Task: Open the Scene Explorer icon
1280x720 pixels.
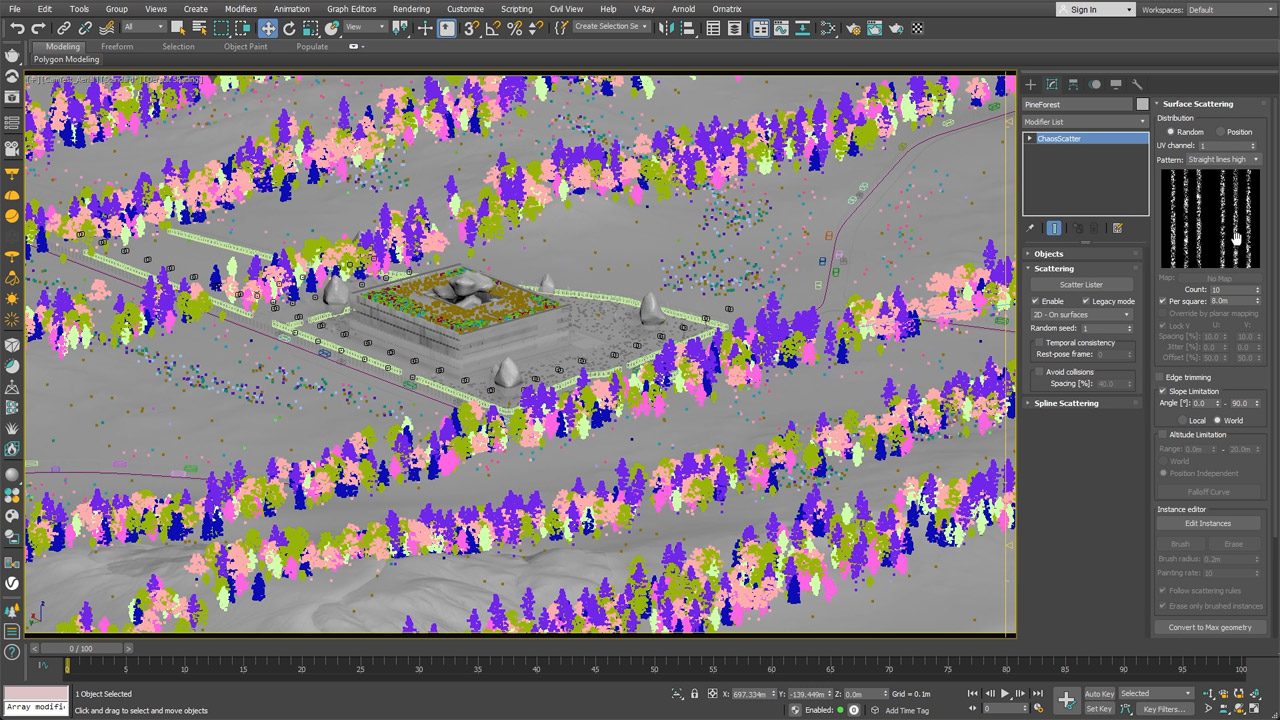Action: tap(714, 28)
